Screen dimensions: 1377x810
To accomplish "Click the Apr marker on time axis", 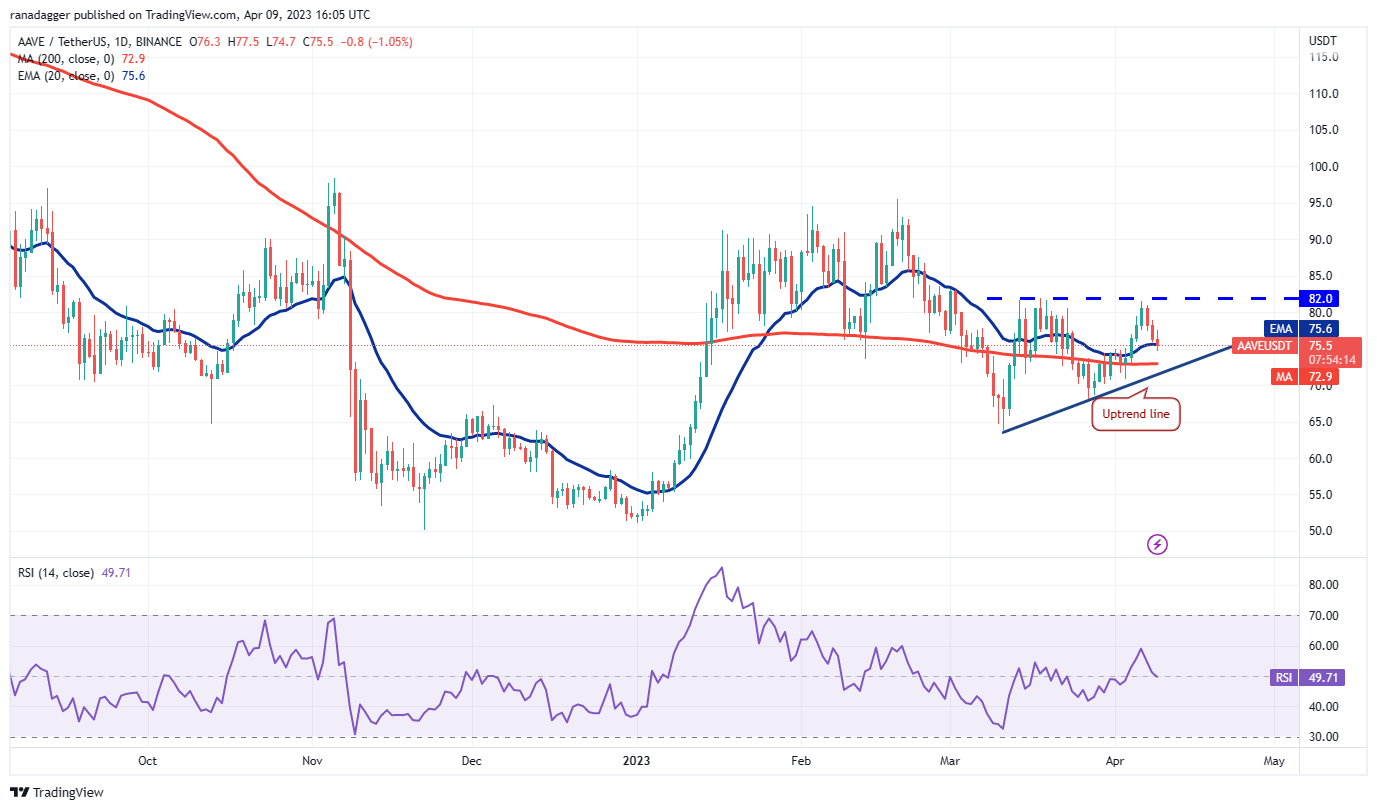I will (x=1114, y=761).
